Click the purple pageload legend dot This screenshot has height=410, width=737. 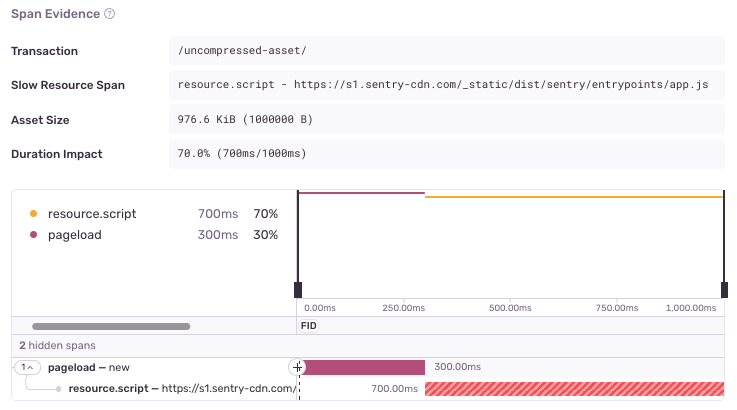(x=34, y=235)
